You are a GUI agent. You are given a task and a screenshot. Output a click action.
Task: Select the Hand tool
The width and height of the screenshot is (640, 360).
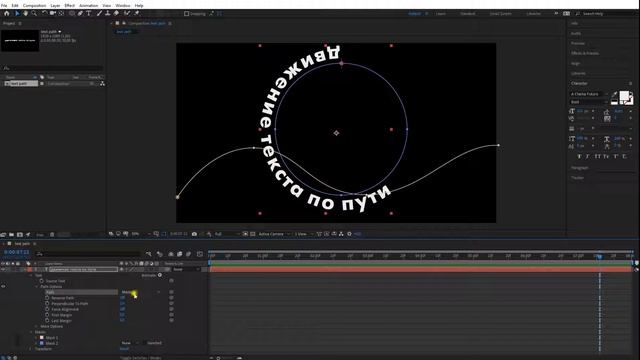25,13
